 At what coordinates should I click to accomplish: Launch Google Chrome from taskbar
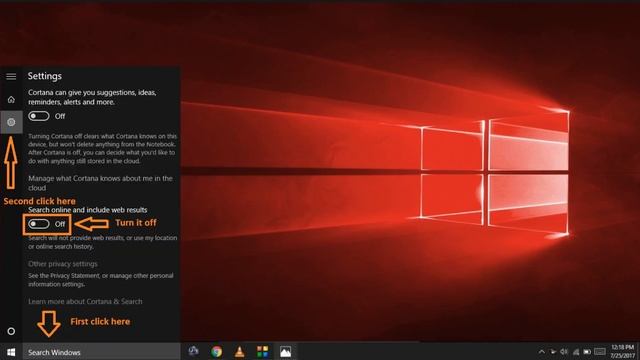[217, 351]
